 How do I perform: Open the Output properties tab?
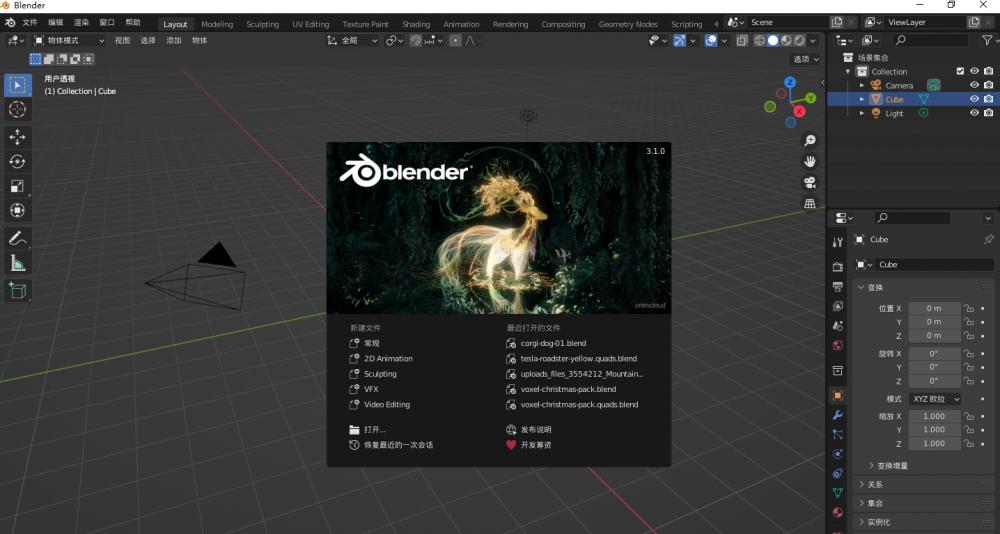click(x=838, y=286)
